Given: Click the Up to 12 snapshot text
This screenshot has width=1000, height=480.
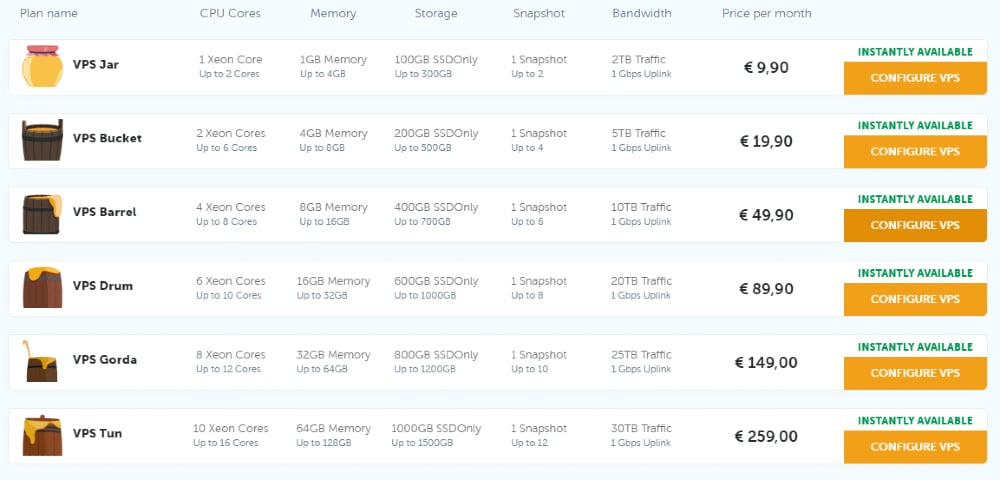Looking at the screenshot, I should tap(529, 443).
